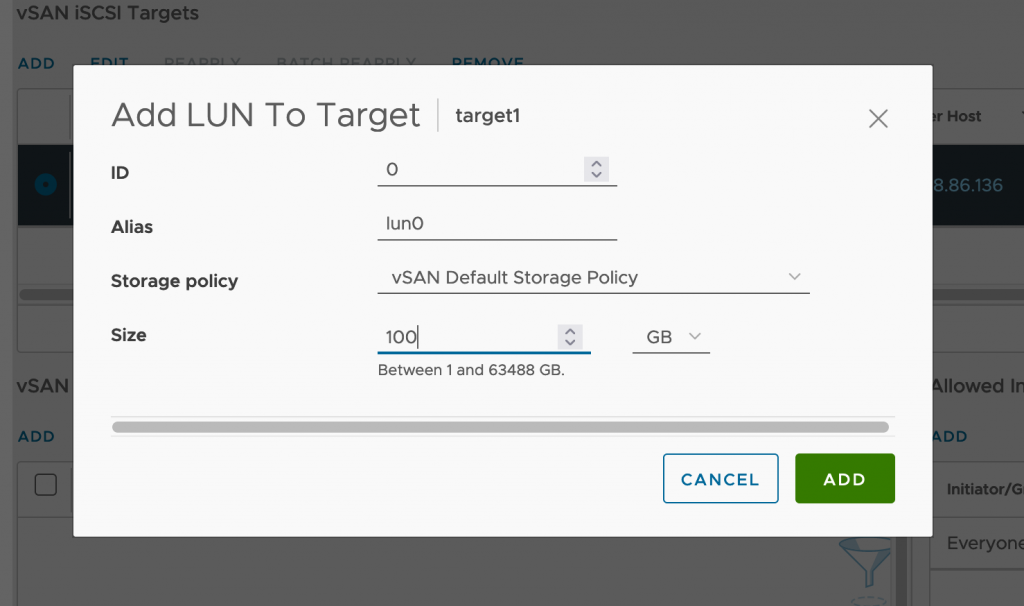The height and width of the screenshot is (606, 1024).
Task: Close the Add LUN To Target dialog
Action: coord(878,119)
